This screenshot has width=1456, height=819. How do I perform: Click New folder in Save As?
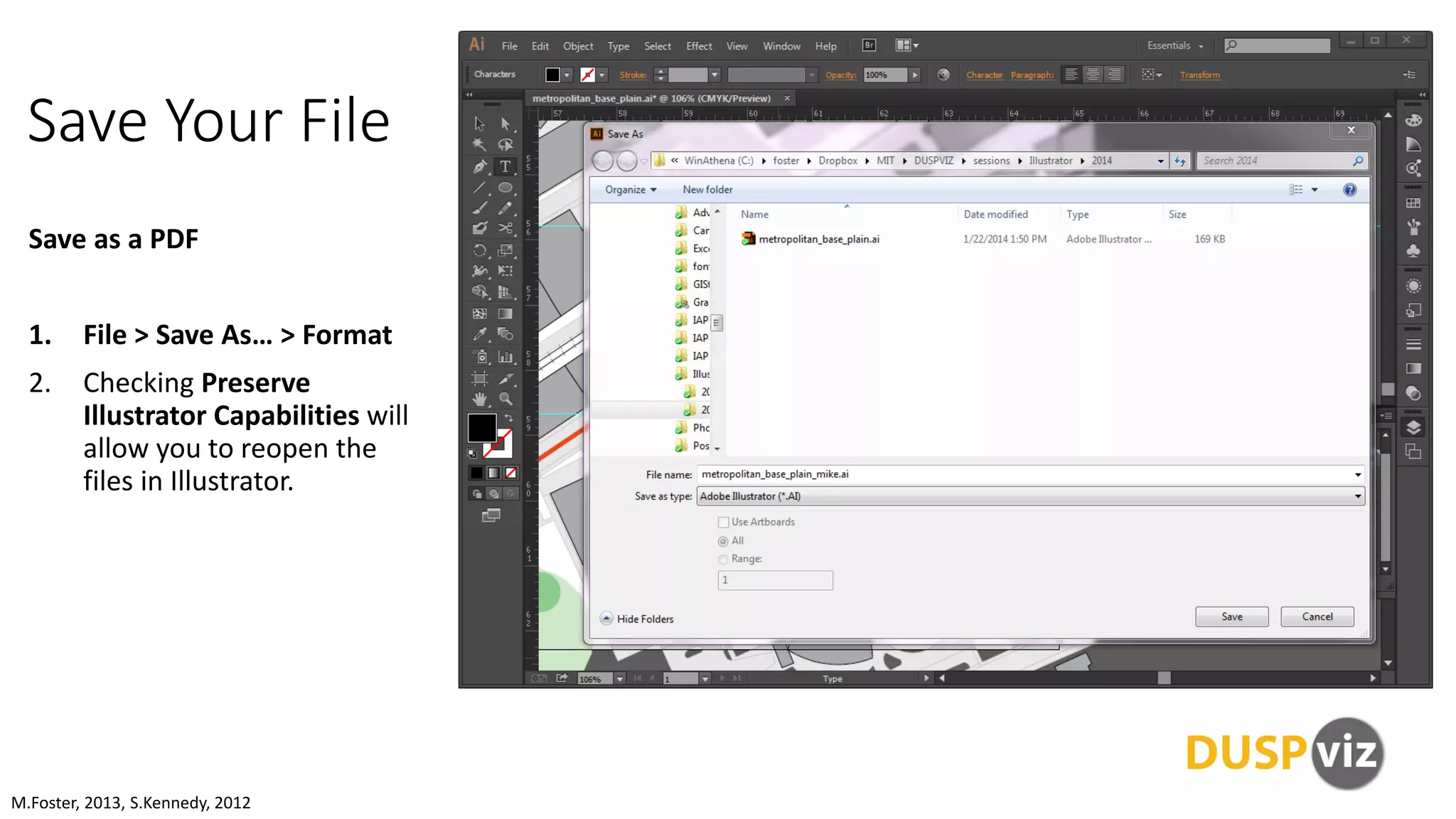pyautogui.click(x=707, y=190)
